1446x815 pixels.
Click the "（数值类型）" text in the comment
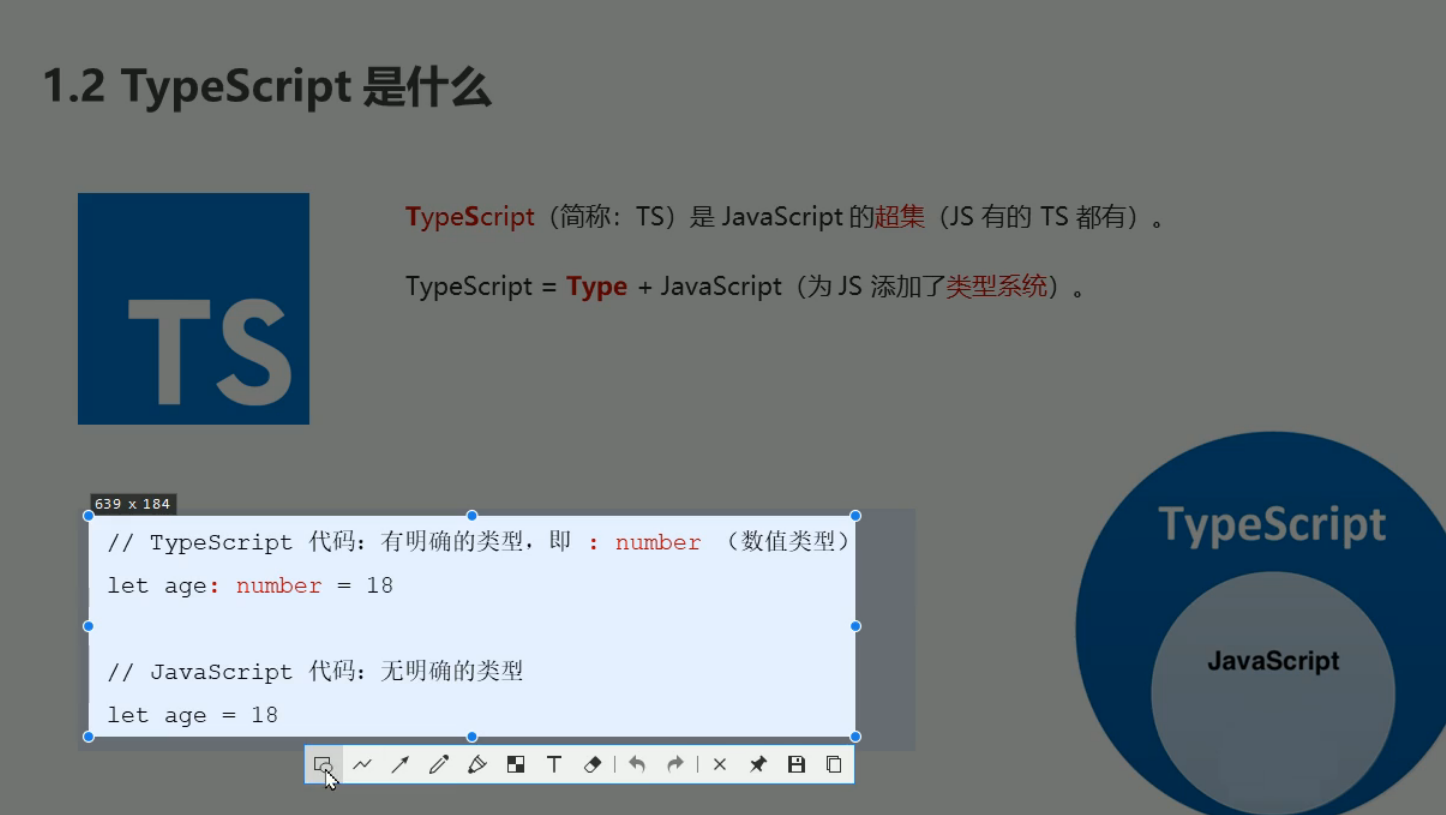point(789,542)
